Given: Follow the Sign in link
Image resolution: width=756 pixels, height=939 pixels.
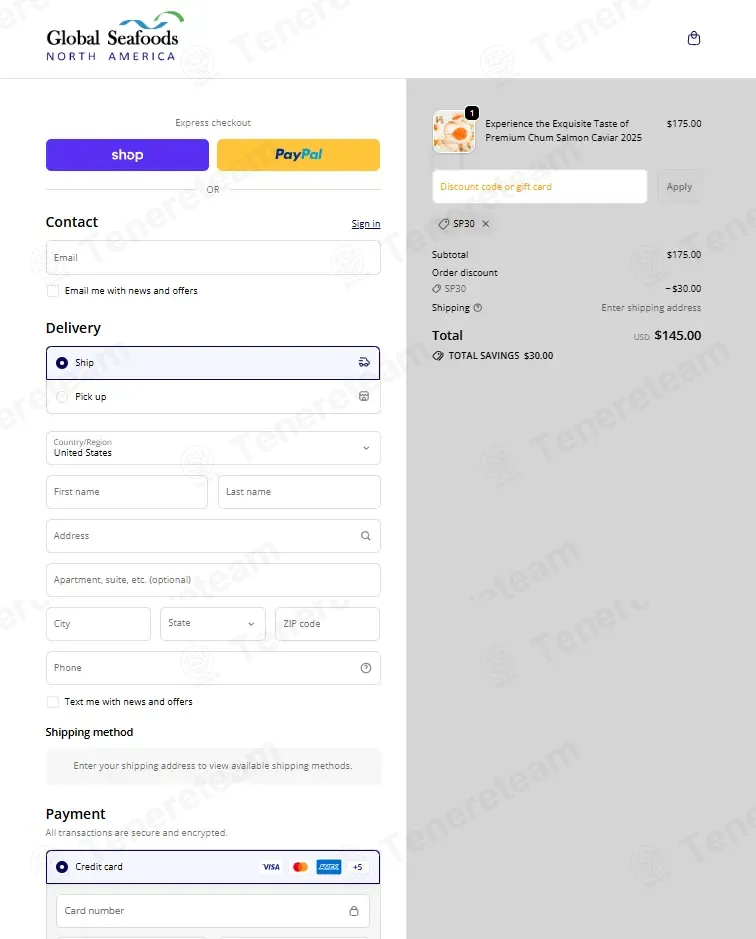Looking at the screenshot, I should [366, 223].
